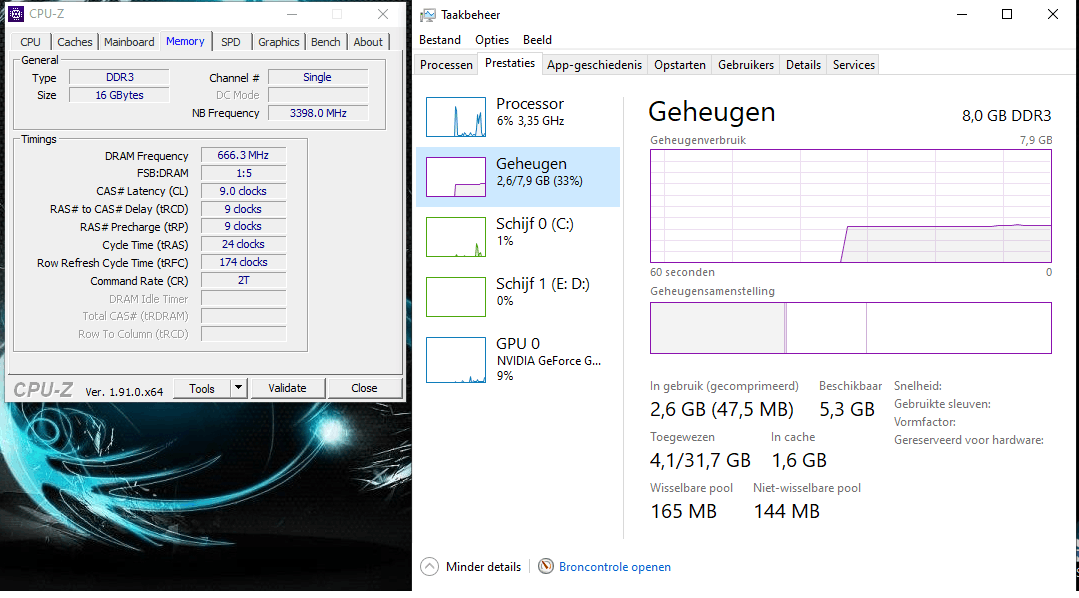Open the Mainboard tab in CPU-Z
Image resolution: width=1079 pixels, height=598 pixels.
pyautogui.click(x=129, y=42)
